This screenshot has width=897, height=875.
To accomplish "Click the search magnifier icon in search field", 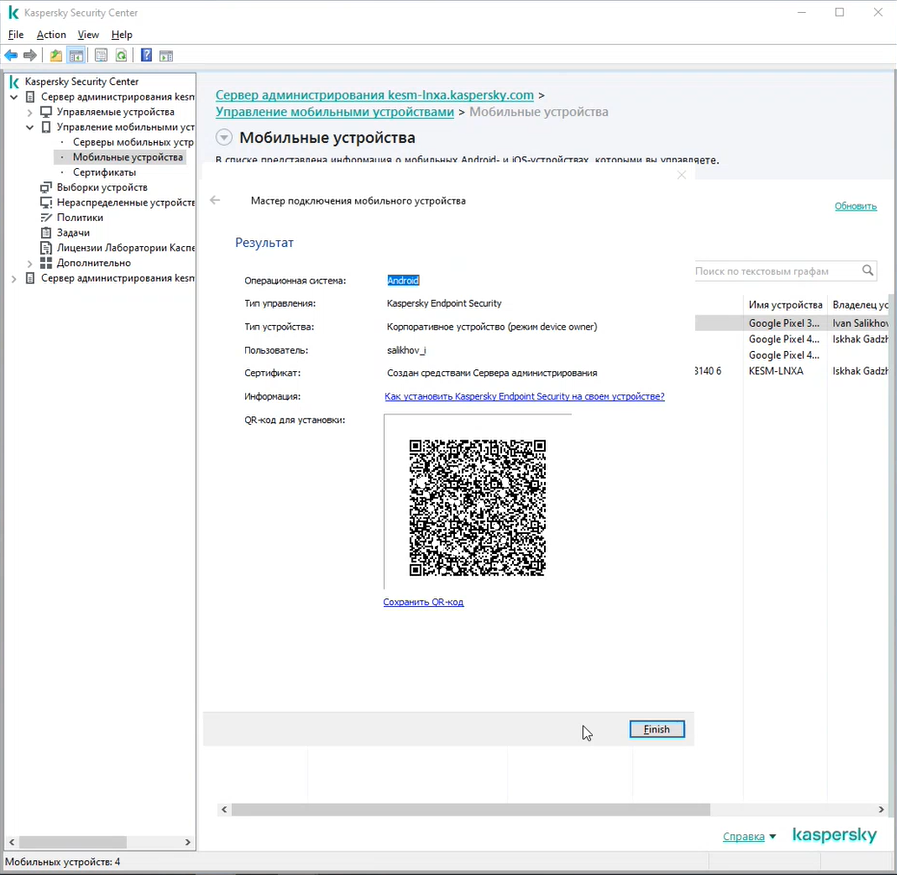I will point(868,270).
